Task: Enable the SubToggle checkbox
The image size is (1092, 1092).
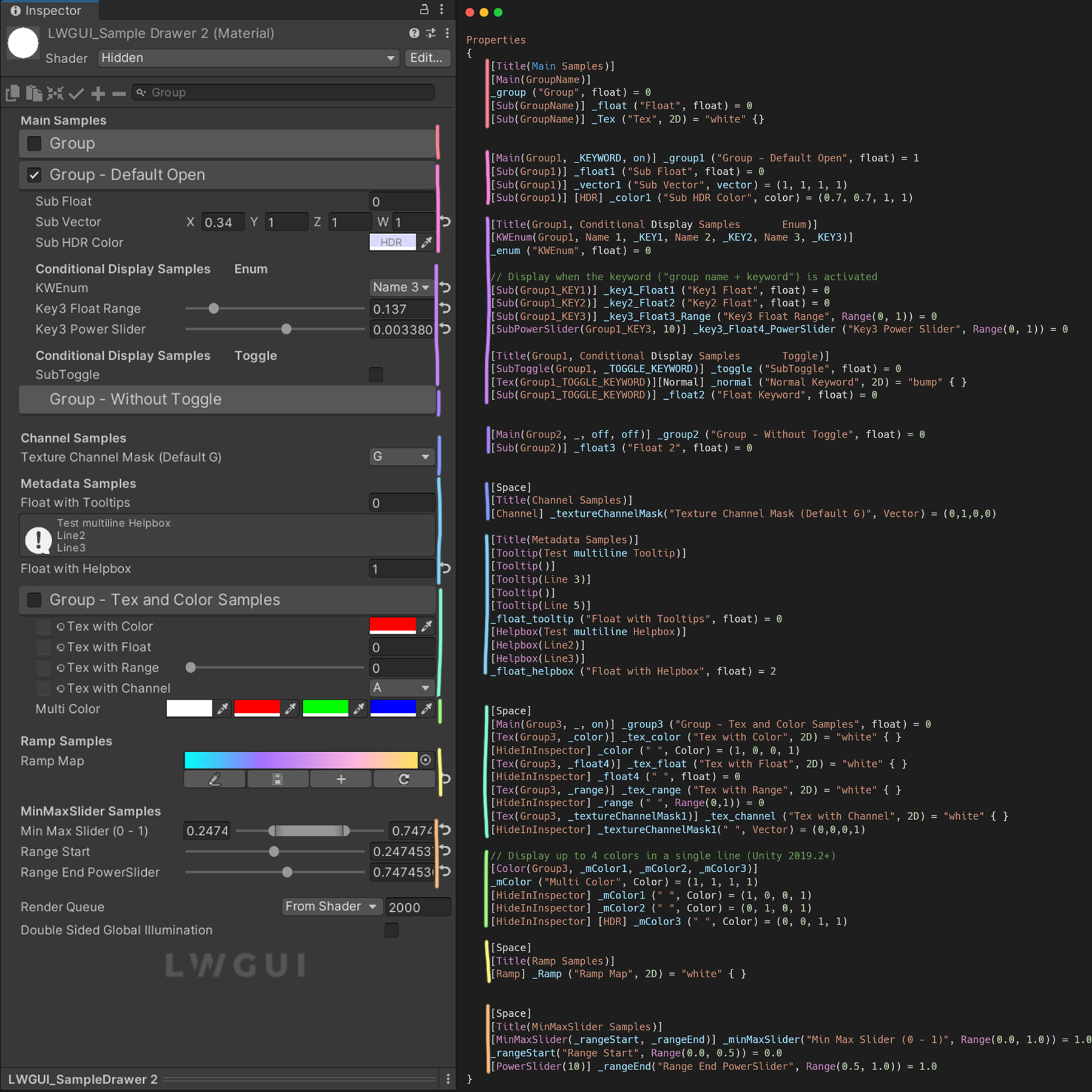Action: [376, 374]
